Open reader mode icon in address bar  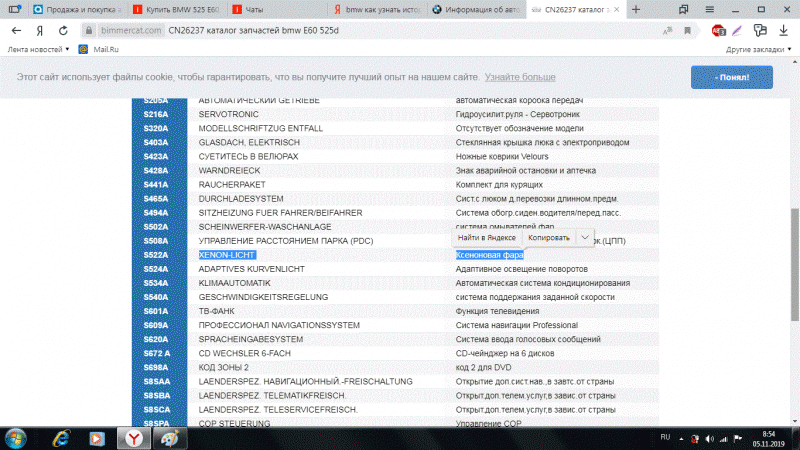coord(667,31)
